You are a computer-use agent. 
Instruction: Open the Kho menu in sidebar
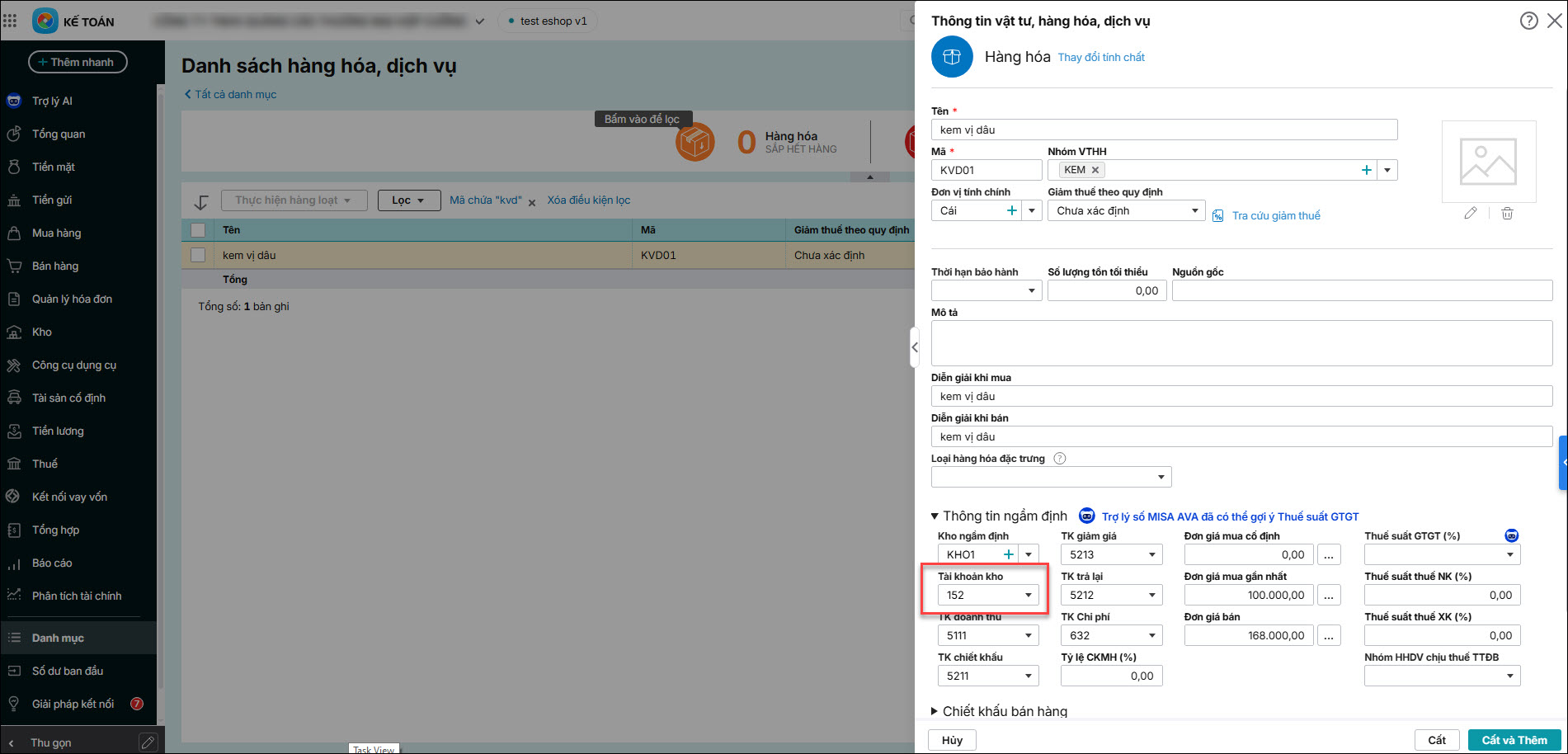pos(42,332)
